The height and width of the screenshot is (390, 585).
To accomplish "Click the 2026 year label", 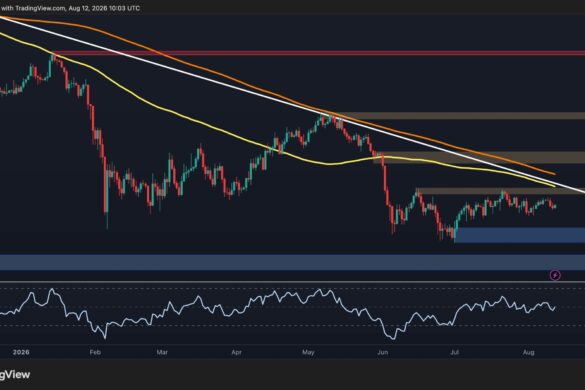I will 21,352.
